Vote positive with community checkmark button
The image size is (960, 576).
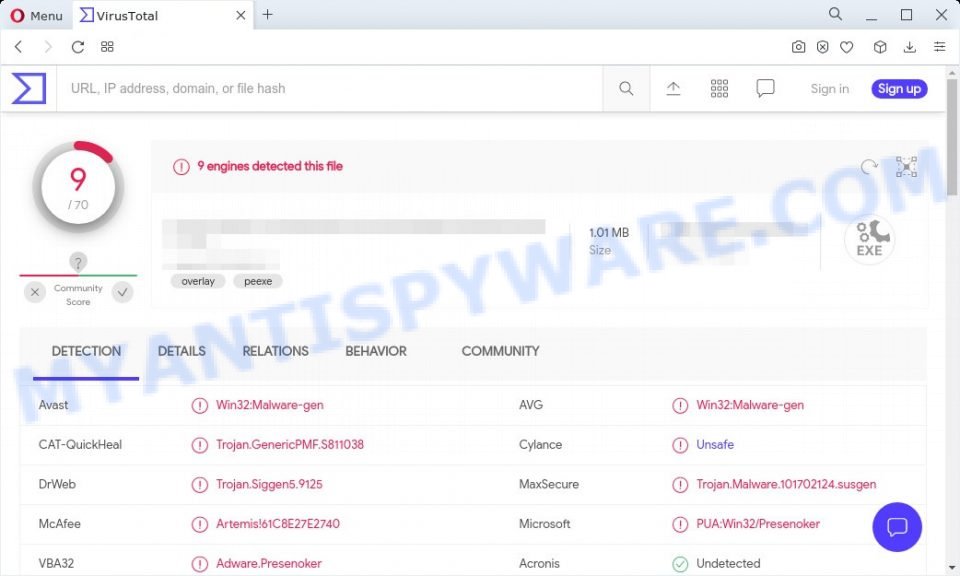[x=122, y=292]
